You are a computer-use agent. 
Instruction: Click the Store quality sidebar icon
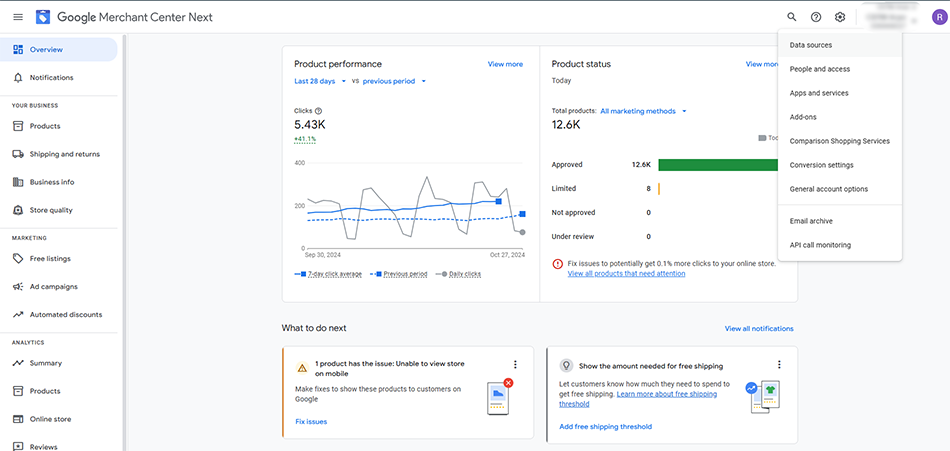coord(18,210)
